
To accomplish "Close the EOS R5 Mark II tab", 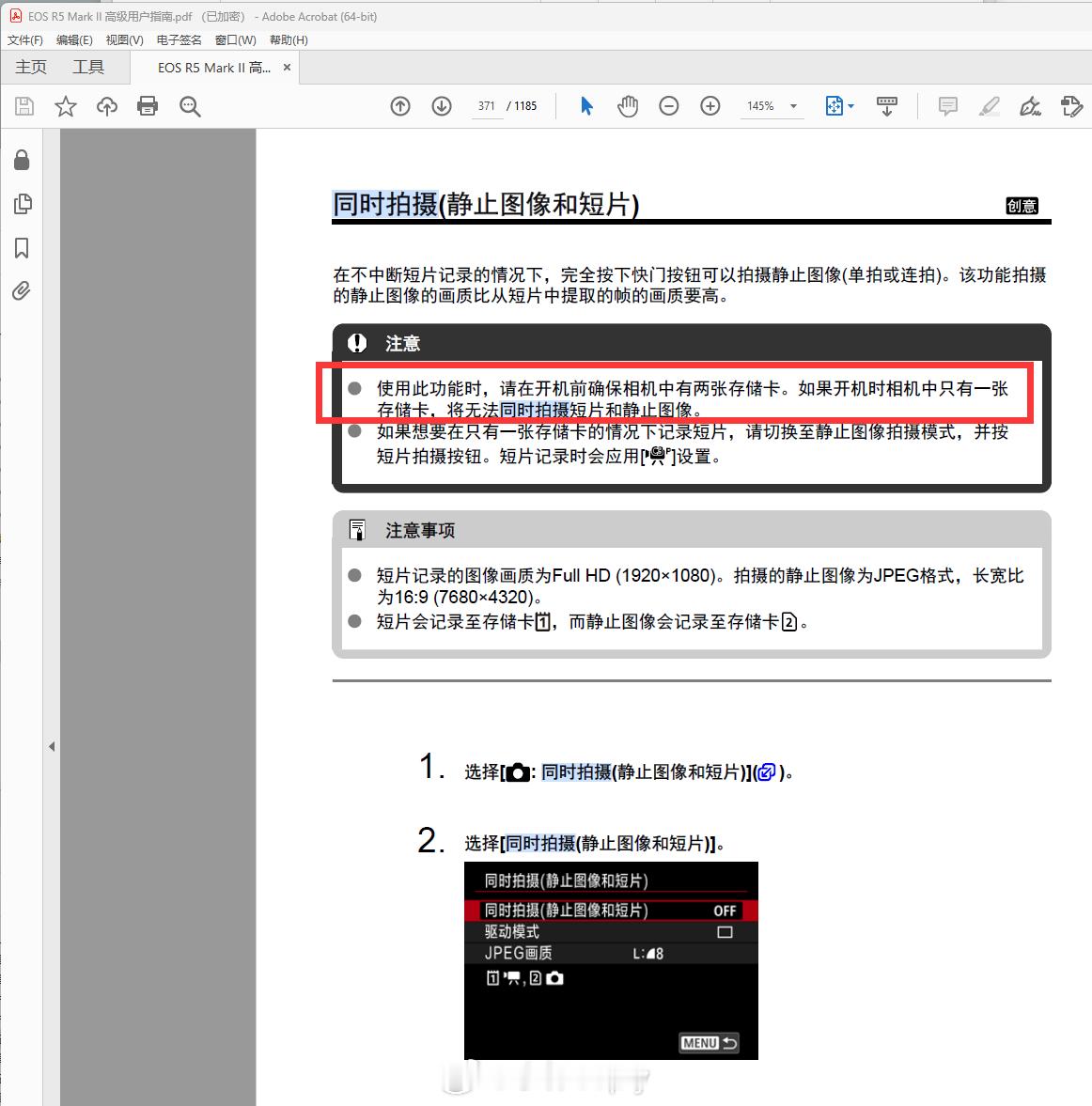I will [x=287, y=67].
